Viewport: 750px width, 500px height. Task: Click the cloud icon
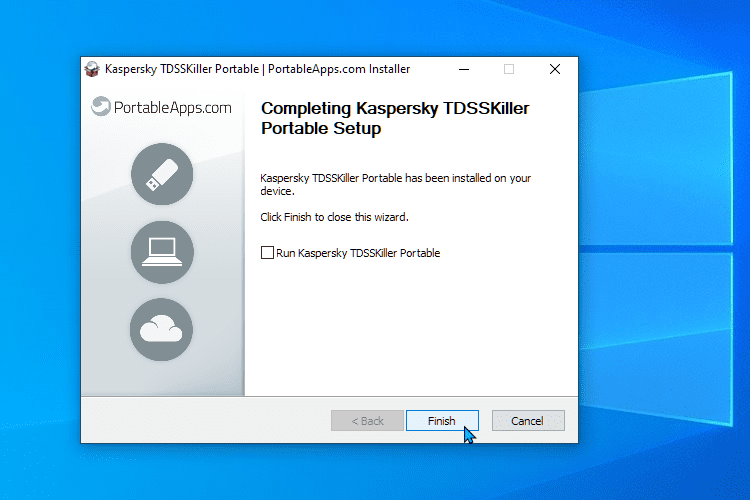161,330
